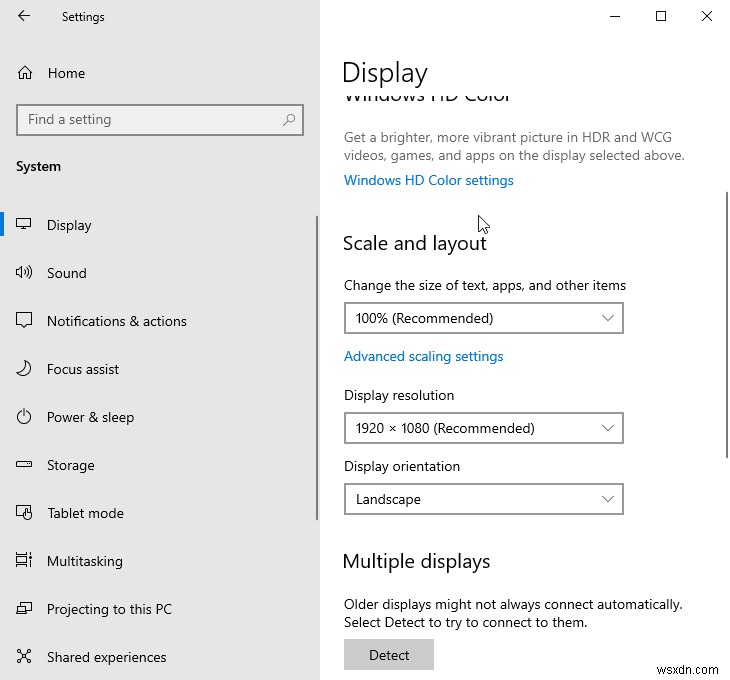The height and width of the screenshot is (680, 730).
Task: Open Shared experiences settings
Action: [106, 657]
